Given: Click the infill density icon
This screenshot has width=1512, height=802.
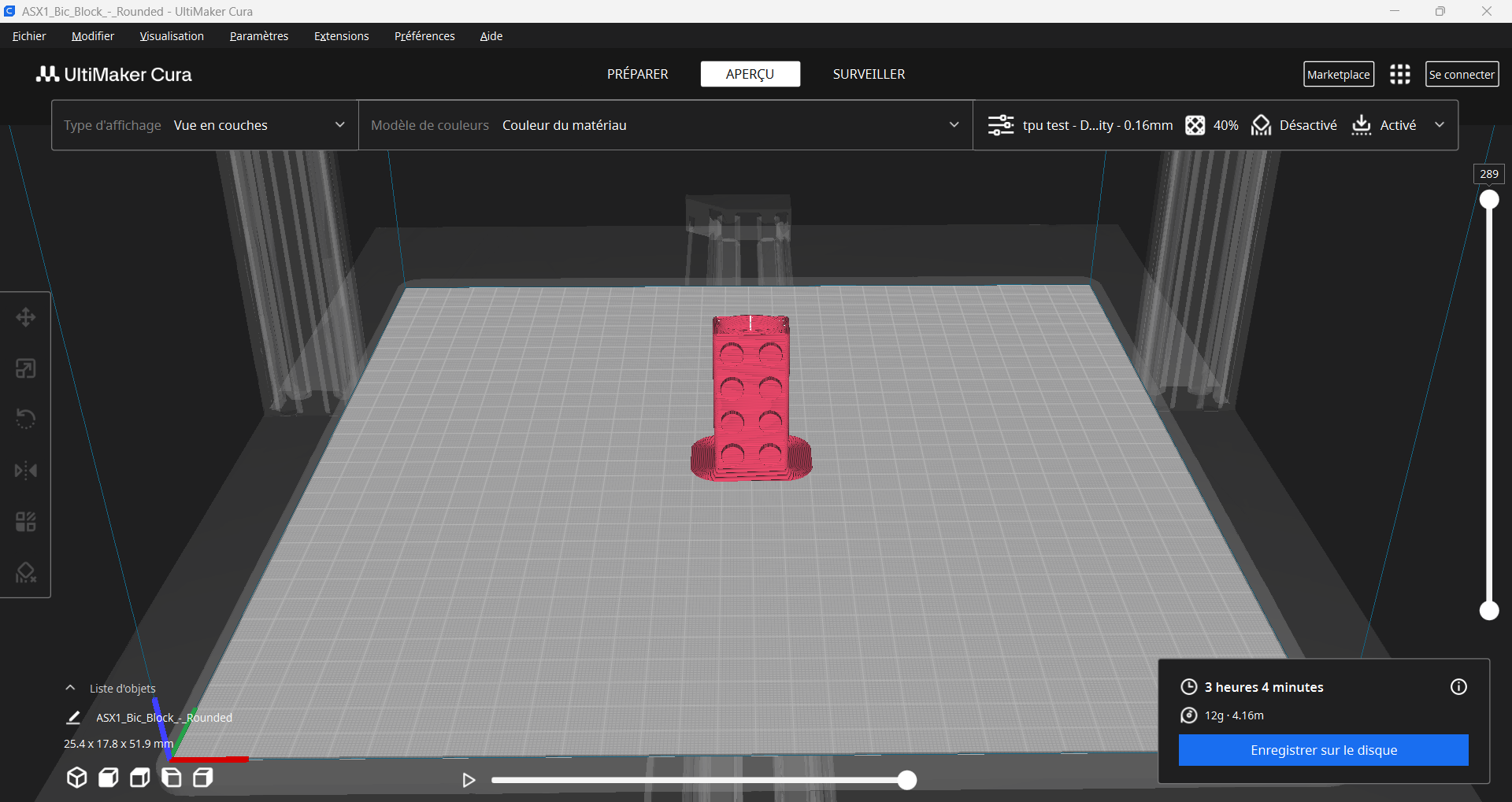Looking at the screenshot, I should tap(1195, 125).
